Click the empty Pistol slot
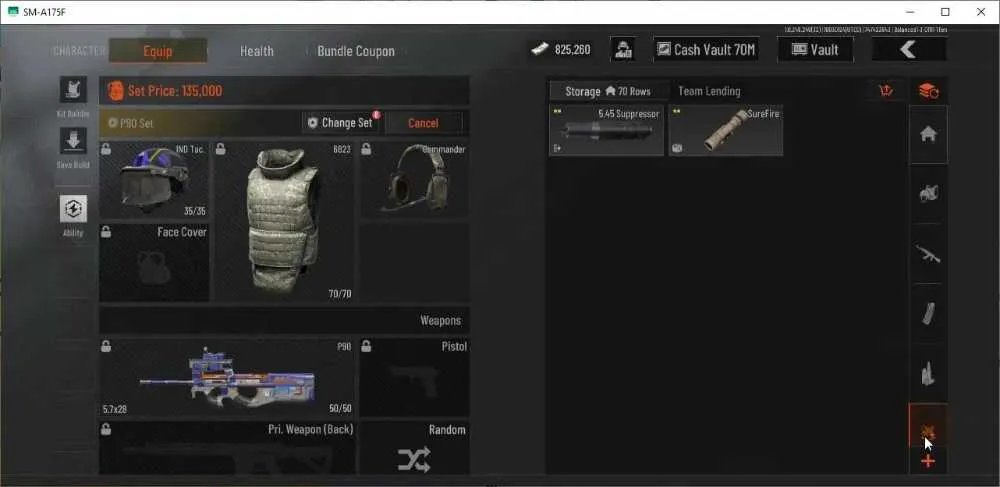 pos(415,377)
